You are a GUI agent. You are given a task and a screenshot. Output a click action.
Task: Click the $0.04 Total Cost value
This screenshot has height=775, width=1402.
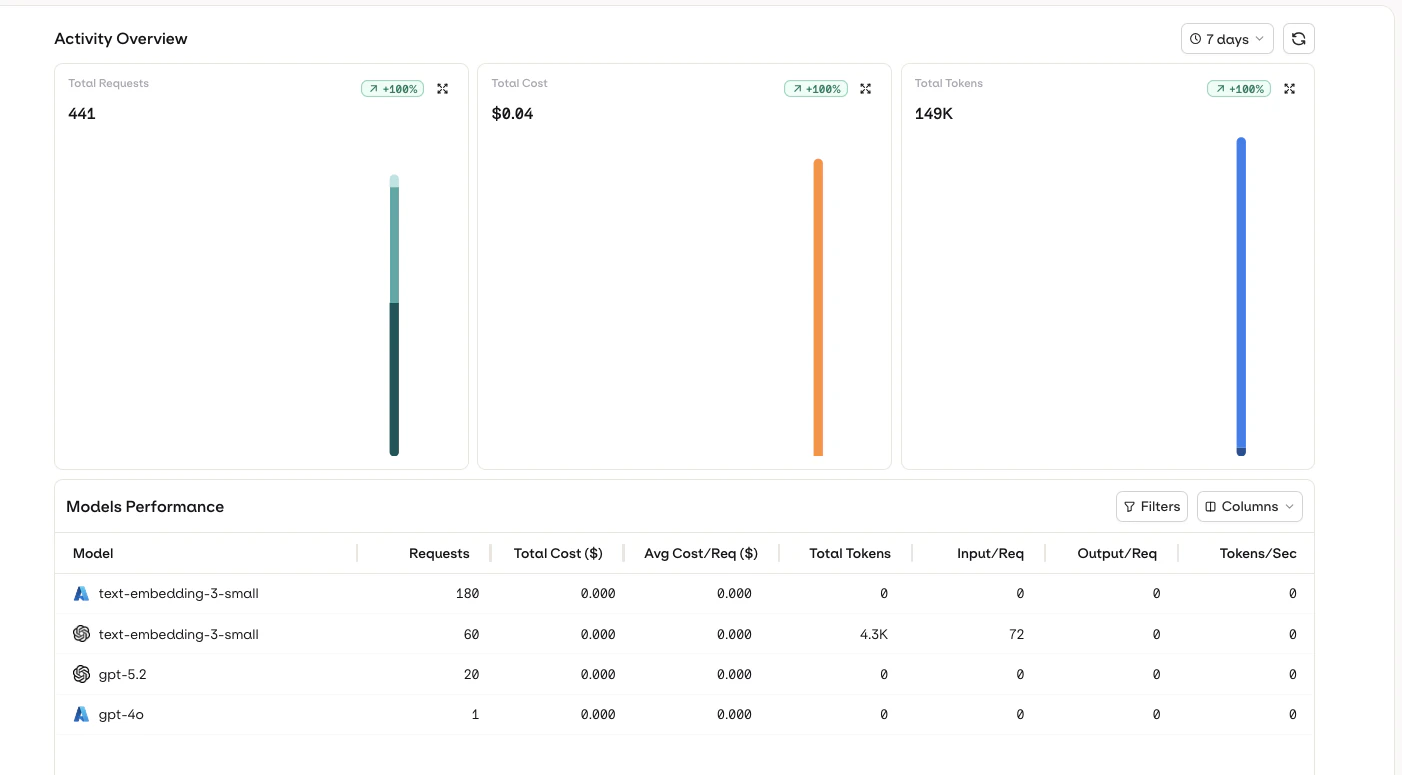pyautogui.click(x=512, y=114)
